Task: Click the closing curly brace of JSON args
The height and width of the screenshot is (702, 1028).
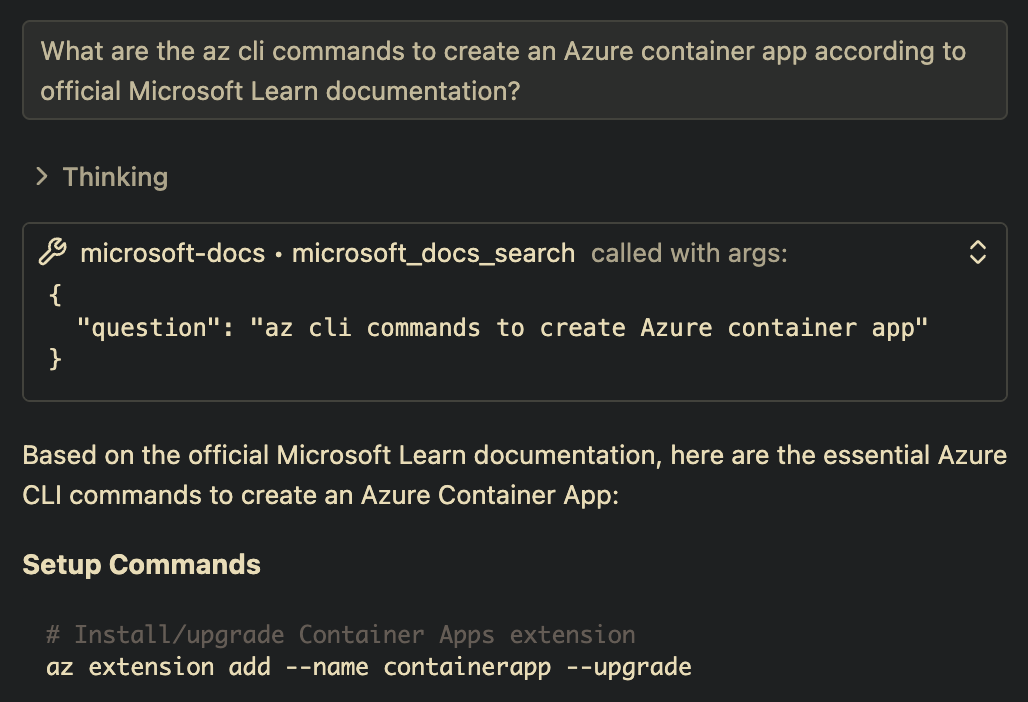Action: pos(55,359)
